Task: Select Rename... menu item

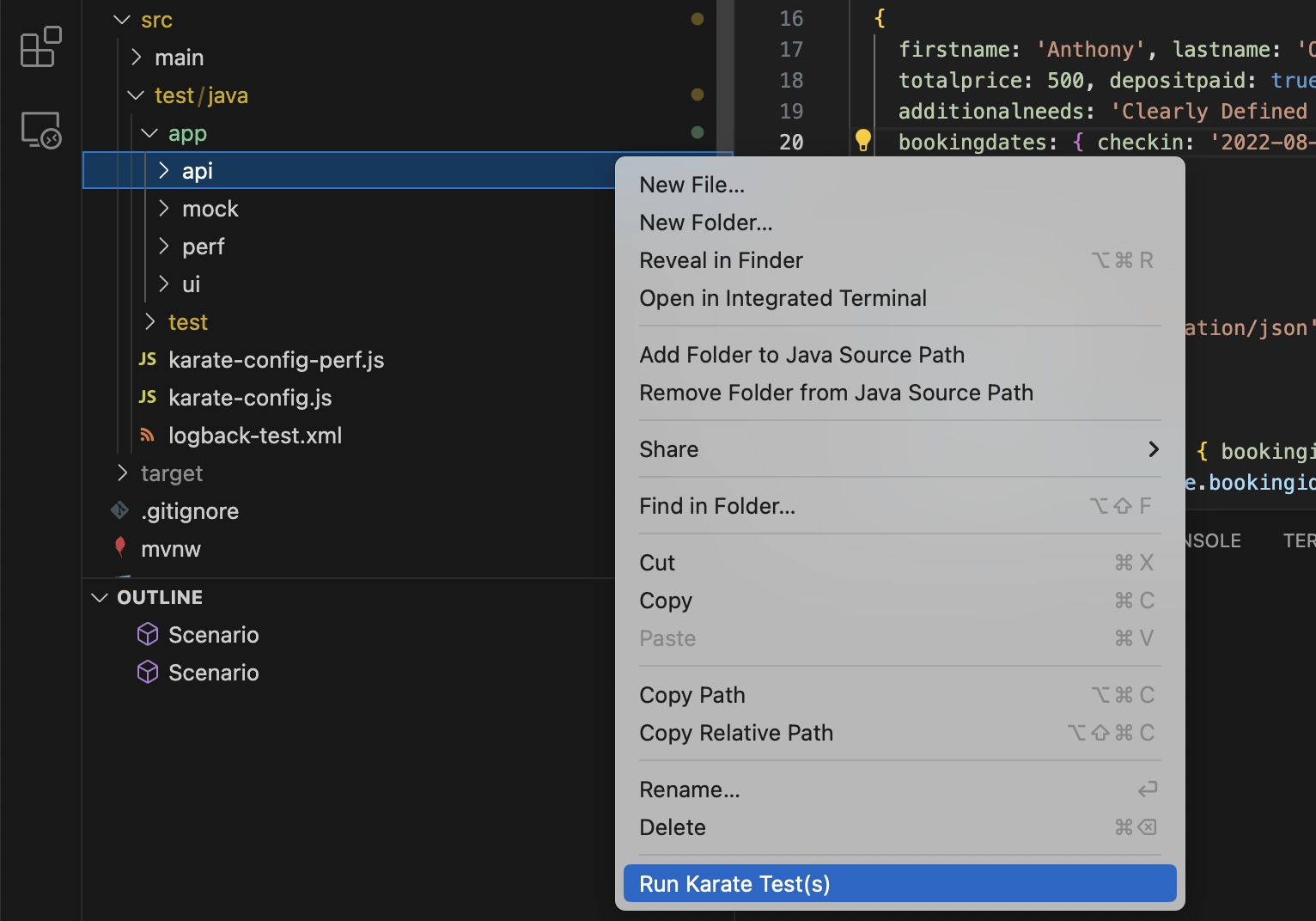Action: 899,790
